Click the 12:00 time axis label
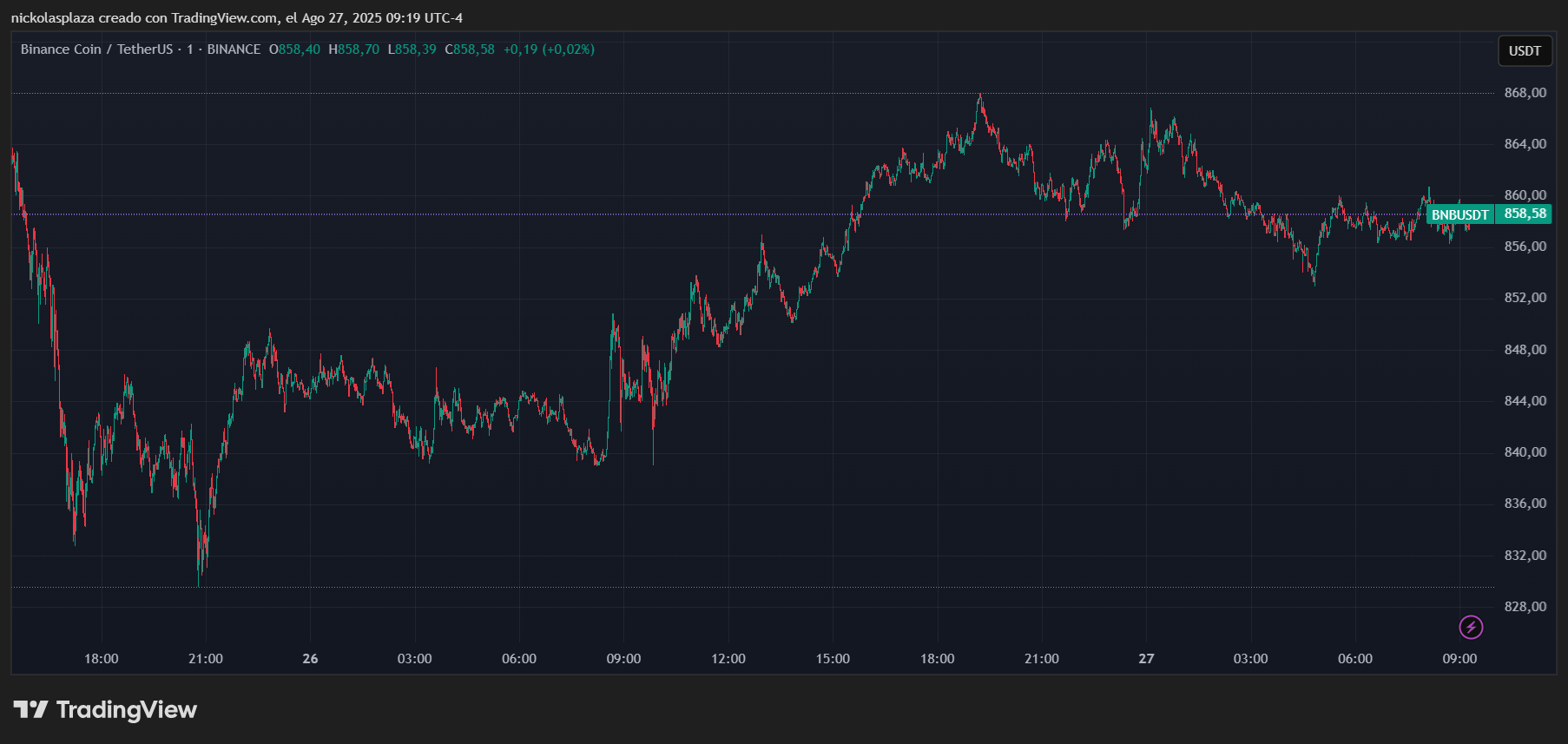 click(x=728, y=659)
